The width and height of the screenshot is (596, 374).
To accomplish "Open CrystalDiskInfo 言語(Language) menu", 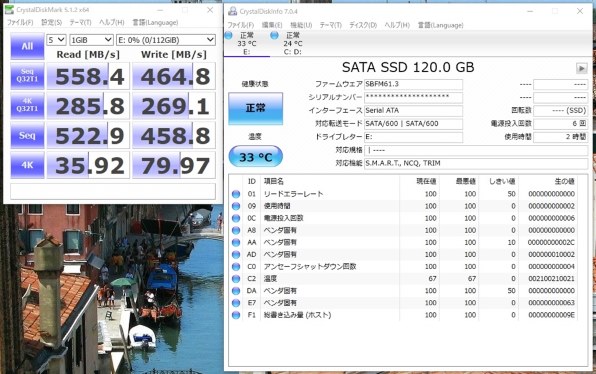I will 441,25.
